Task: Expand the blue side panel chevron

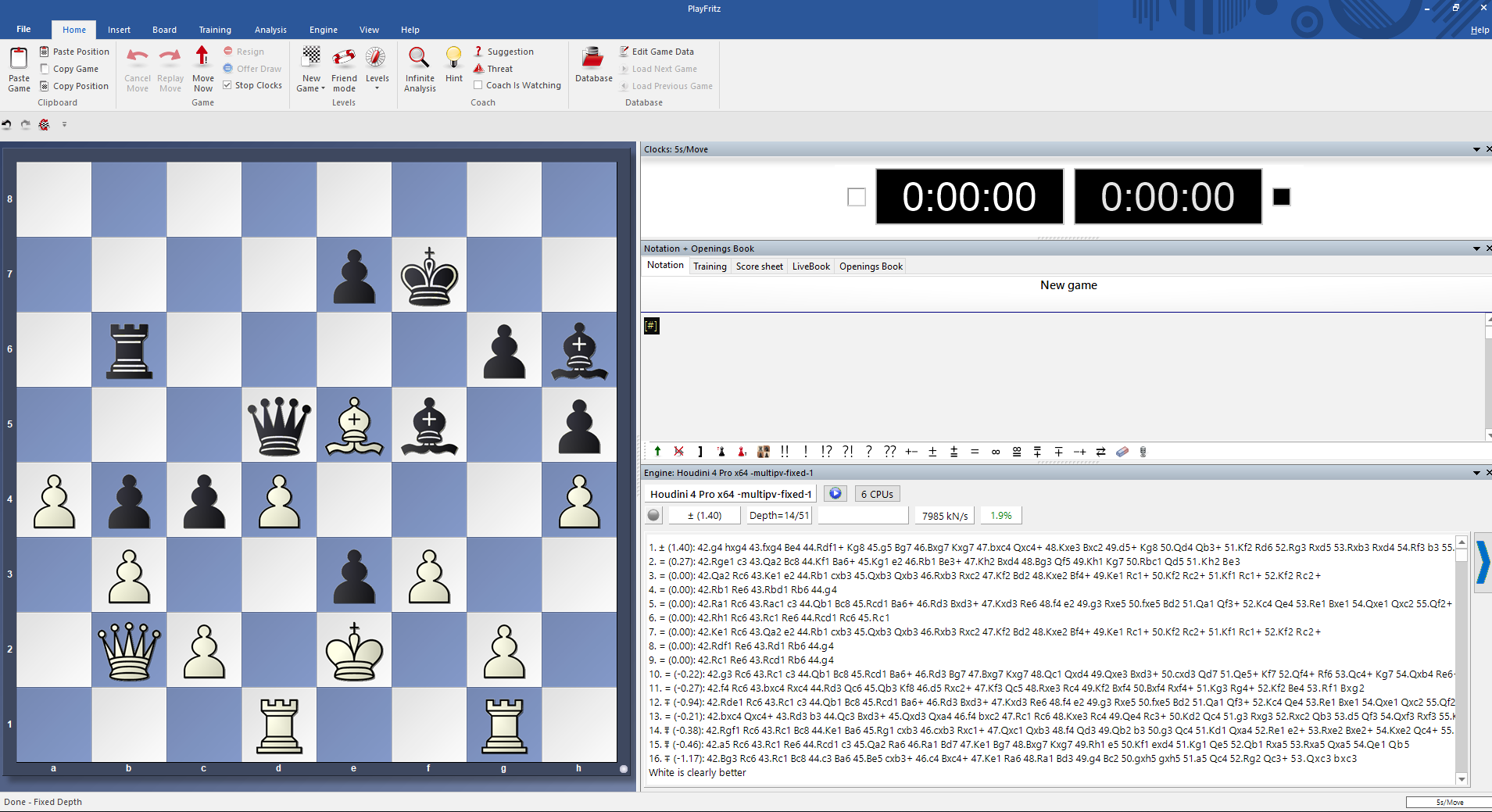Action: coord(1483,562)
